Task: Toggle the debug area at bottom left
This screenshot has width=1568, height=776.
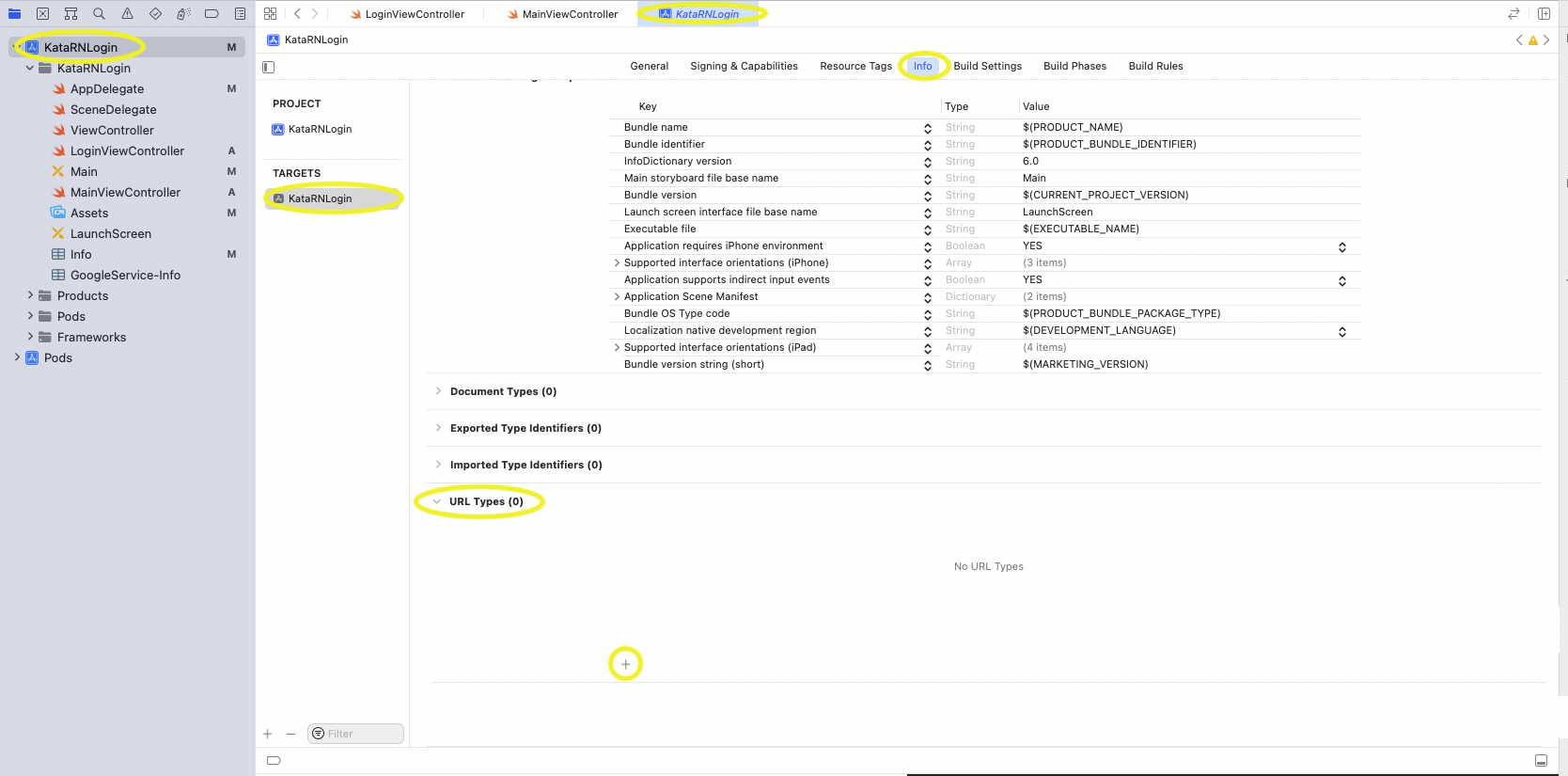Action: [x=274, y=760]
